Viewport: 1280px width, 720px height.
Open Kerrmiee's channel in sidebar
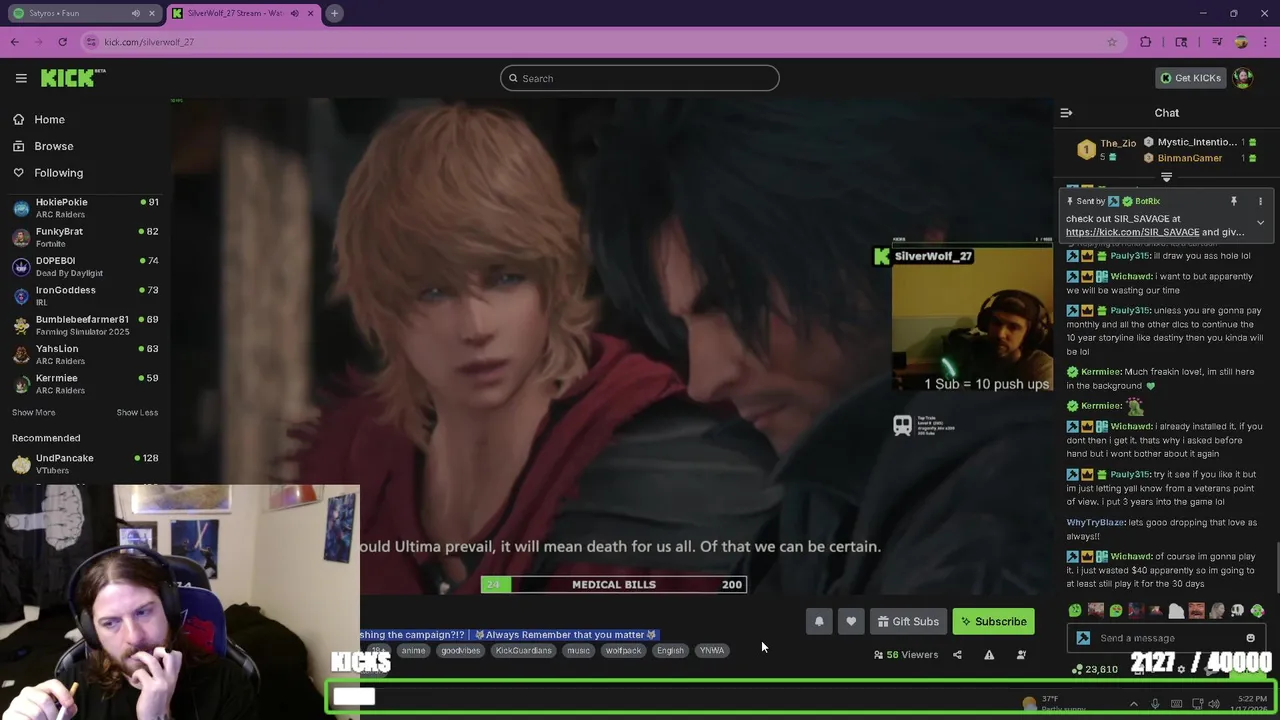coord(85,383)
